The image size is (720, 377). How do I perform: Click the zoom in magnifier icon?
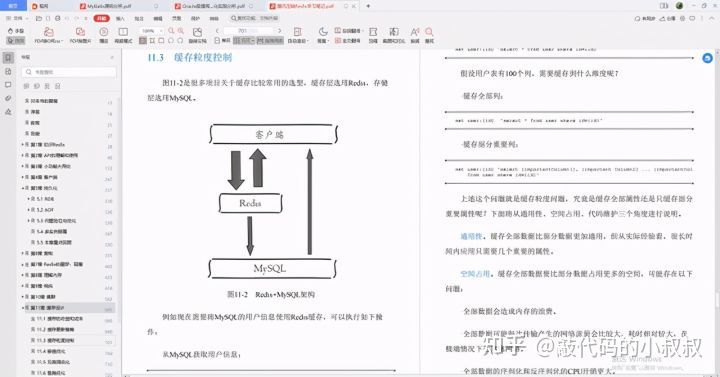click(x=180, y=31)
